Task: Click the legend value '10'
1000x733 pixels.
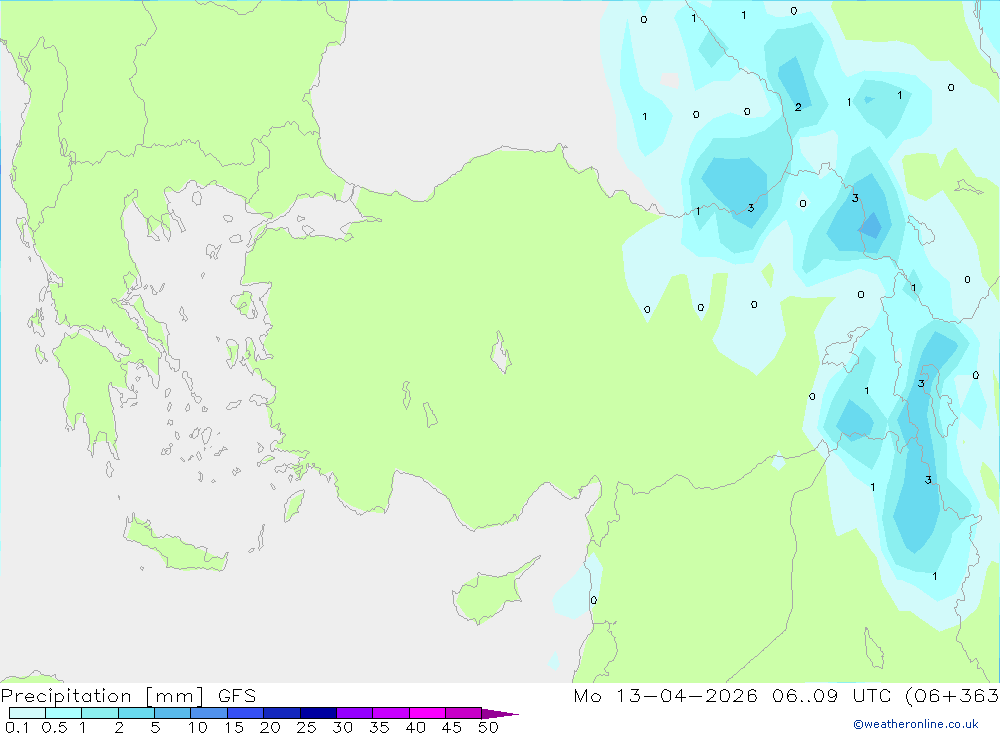Action: point(198,727)
